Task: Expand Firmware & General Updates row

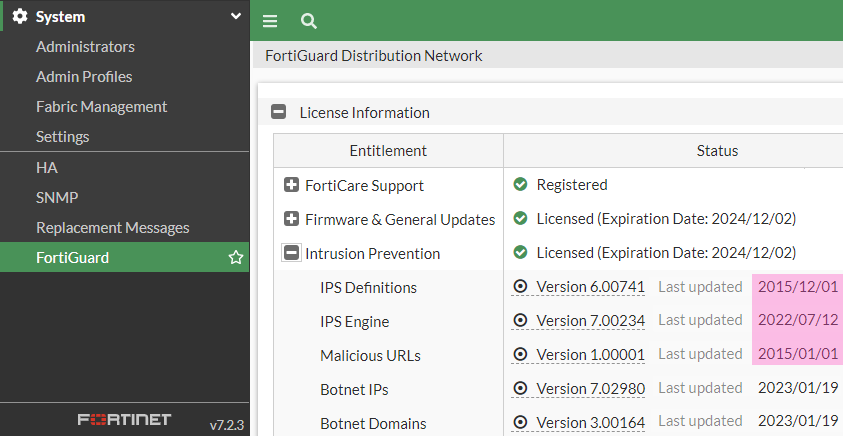Action: (292, 219)
